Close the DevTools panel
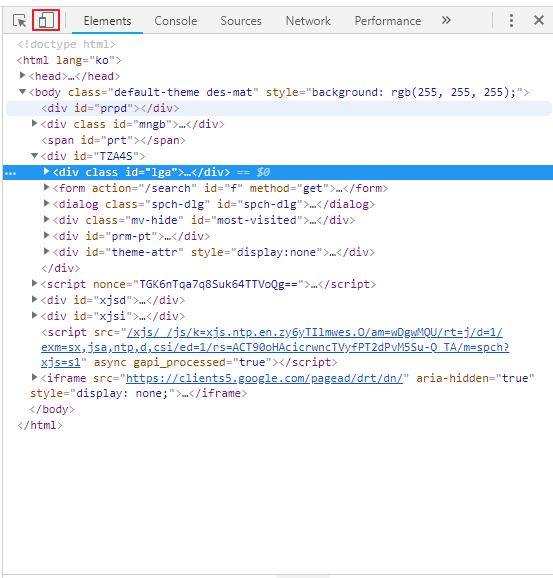 [539, 20]
